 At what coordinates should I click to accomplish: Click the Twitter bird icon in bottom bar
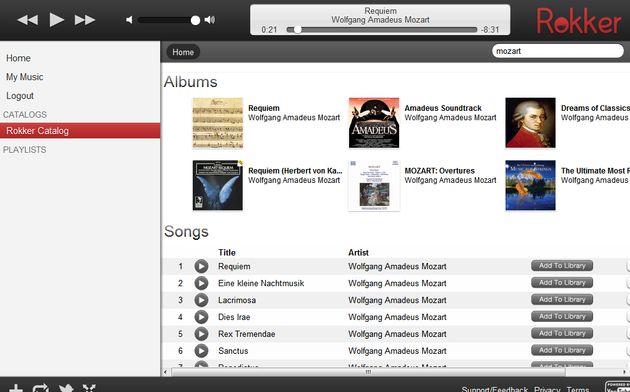[x=65, y=388]
